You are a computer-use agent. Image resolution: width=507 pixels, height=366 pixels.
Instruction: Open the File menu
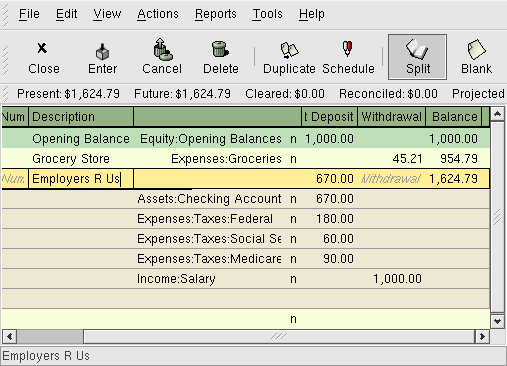pos(29,14)
